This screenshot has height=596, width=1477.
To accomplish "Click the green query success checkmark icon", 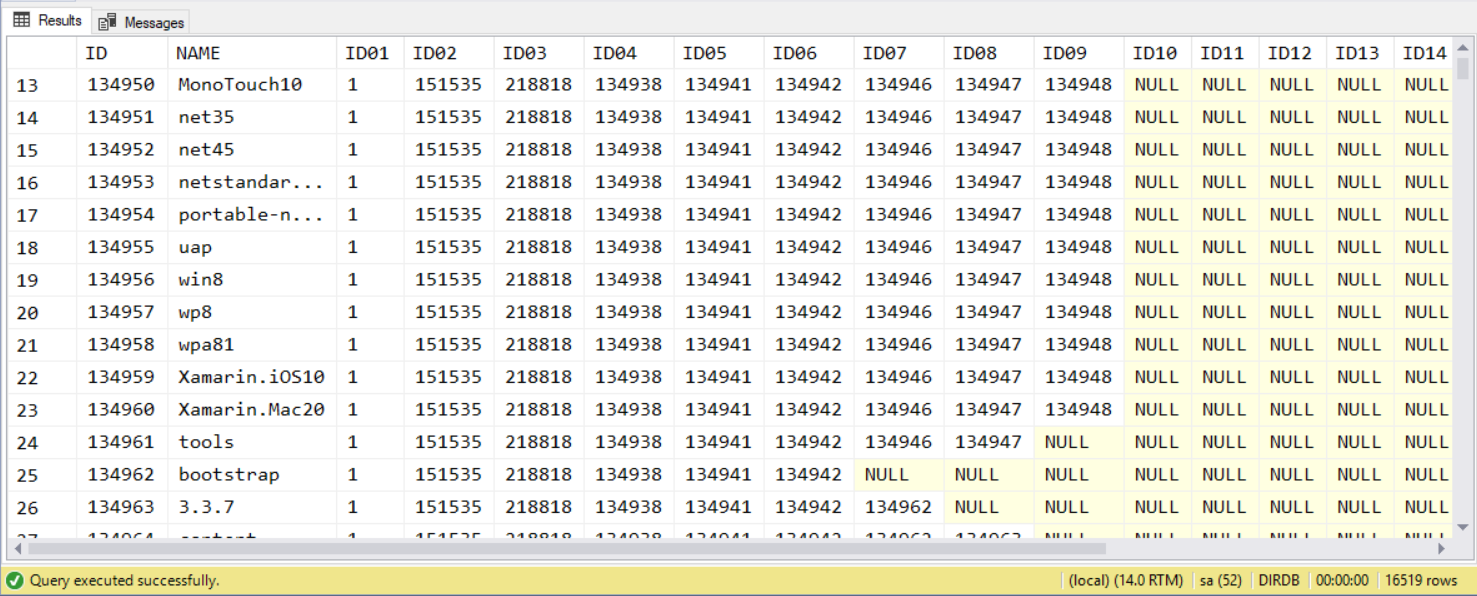I will click(14, 580).
